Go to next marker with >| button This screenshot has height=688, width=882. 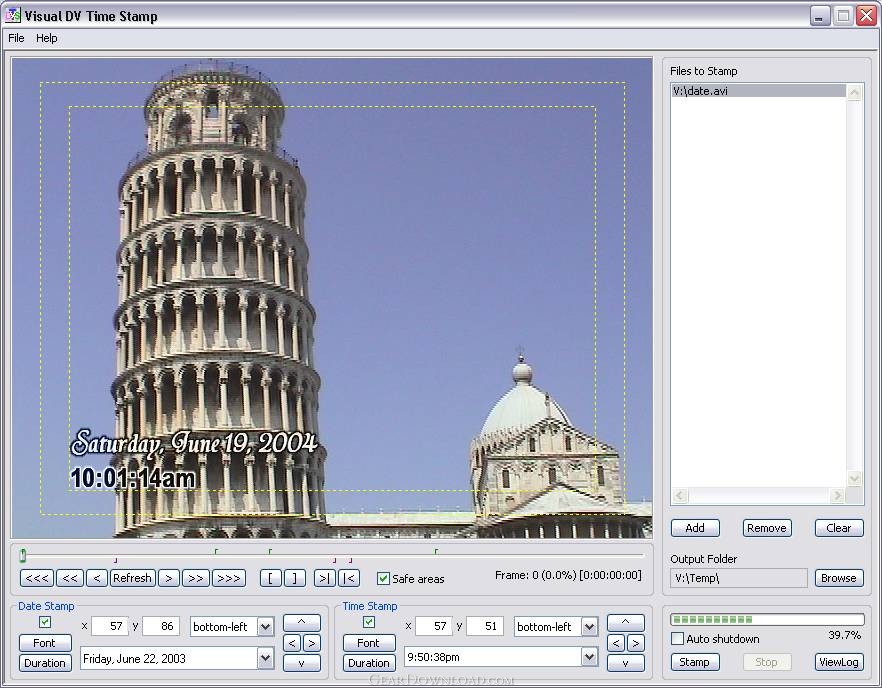pyautogui.click(x=325, y=578)
